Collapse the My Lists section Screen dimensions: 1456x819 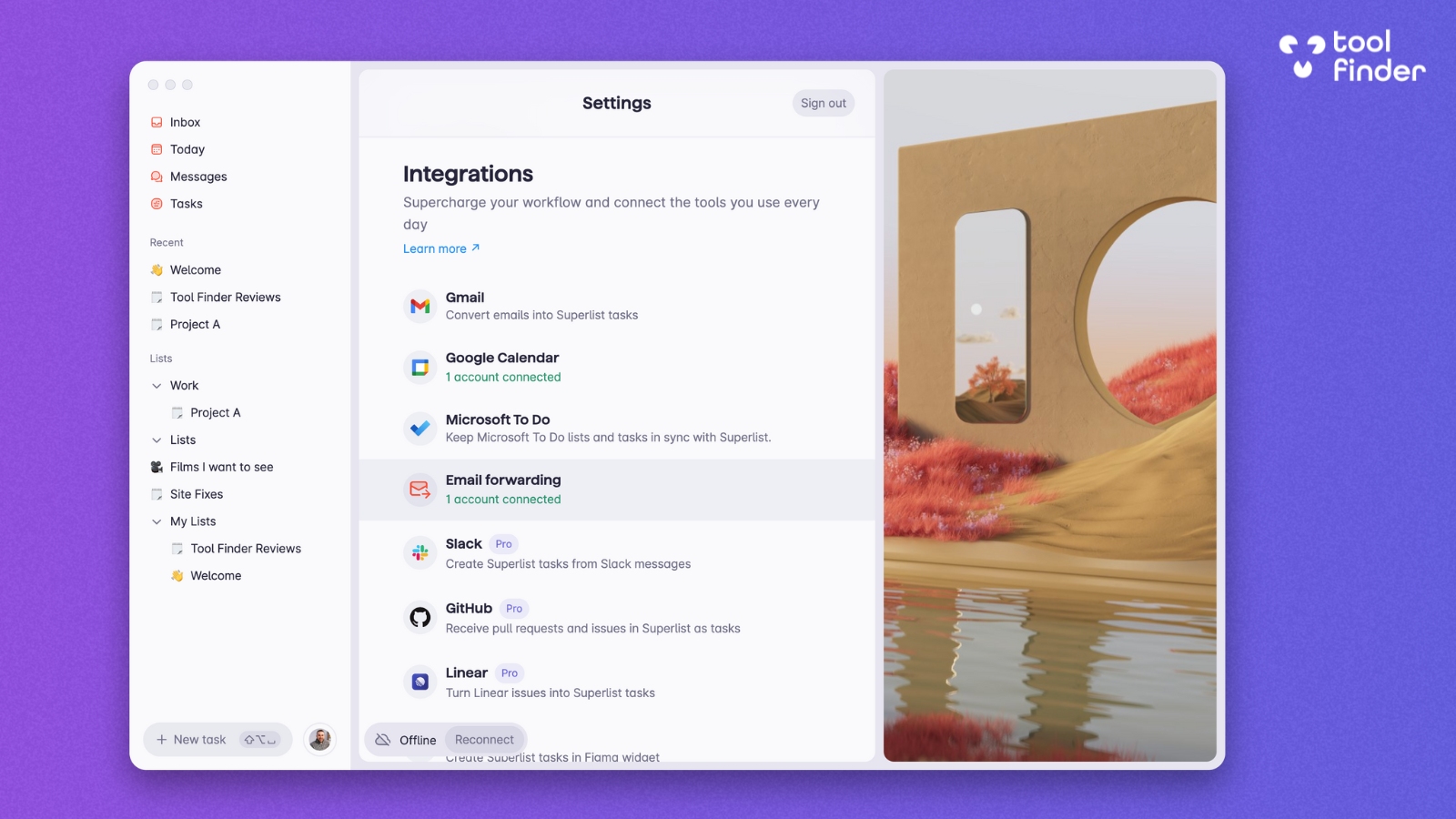(157, 521)
